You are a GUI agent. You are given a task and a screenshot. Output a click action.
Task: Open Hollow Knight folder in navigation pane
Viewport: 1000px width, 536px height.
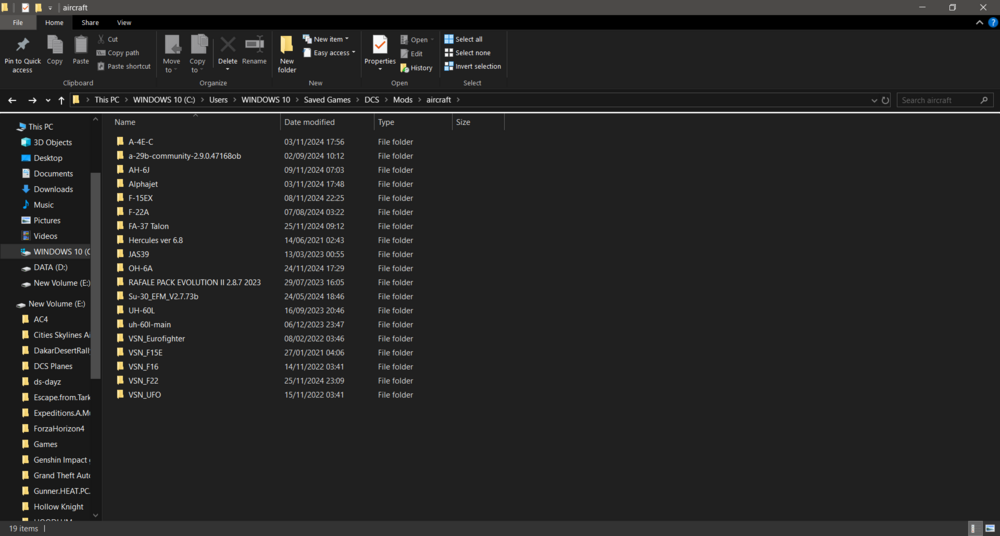coord(58,507)
